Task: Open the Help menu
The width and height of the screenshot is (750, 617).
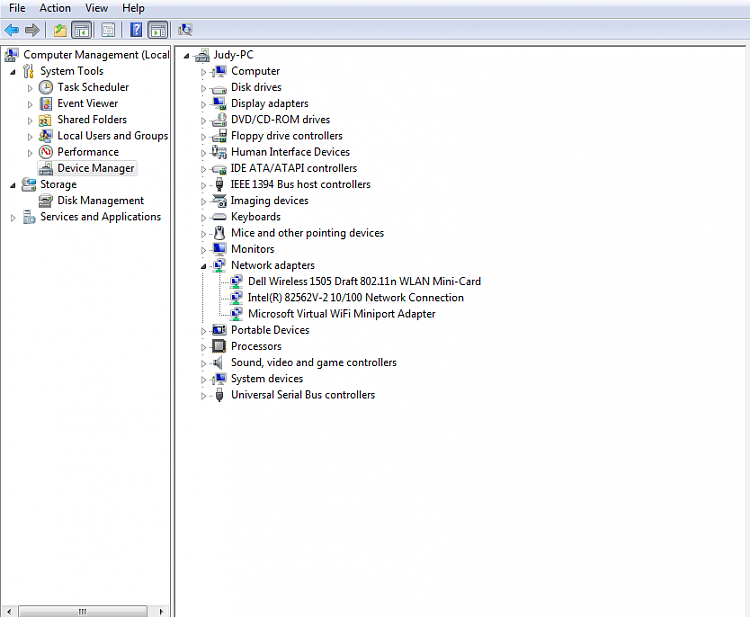Action: pos(133,8)
